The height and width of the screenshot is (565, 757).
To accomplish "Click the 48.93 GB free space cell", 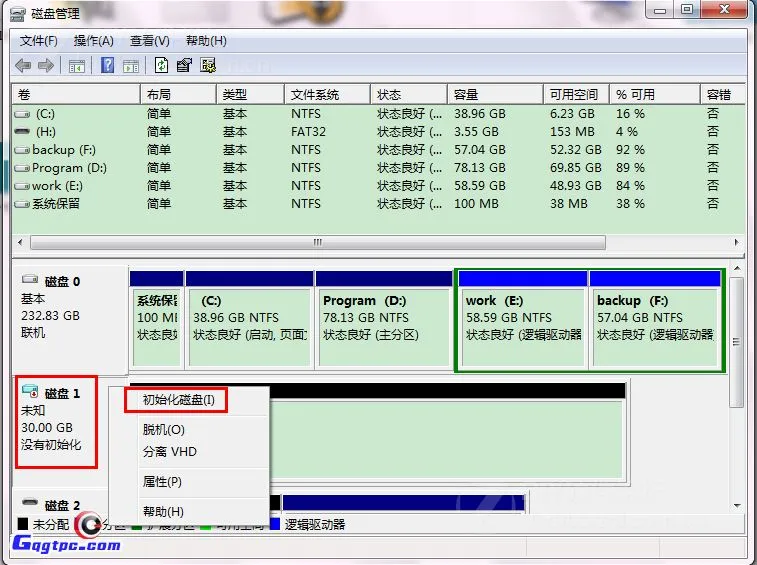I will click(575, 186).
